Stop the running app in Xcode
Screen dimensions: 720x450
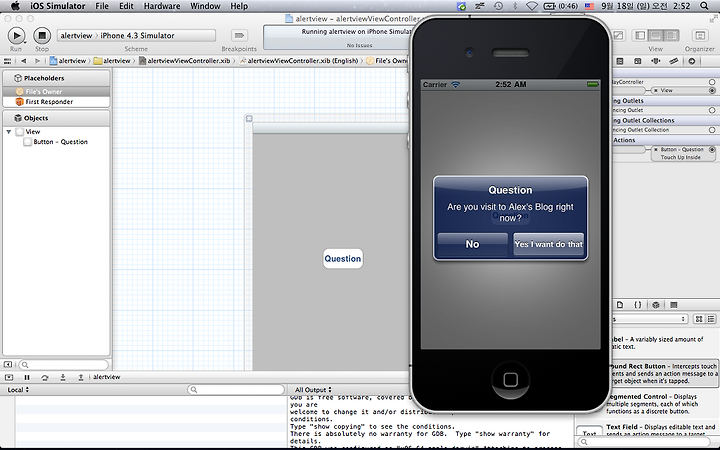42,35
